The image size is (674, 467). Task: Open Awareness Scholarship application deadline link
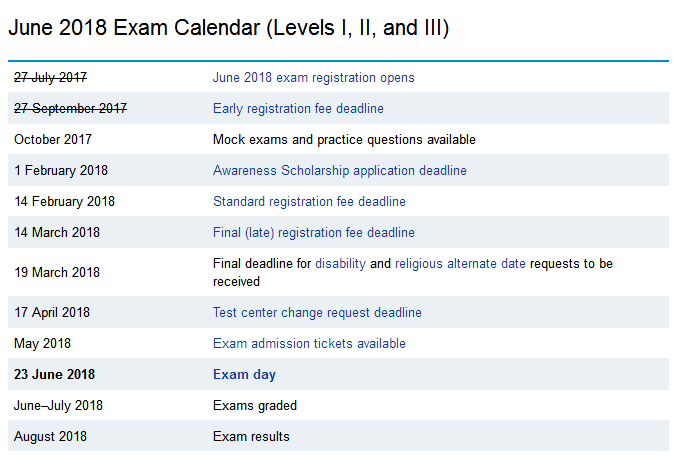coord(339,170)
